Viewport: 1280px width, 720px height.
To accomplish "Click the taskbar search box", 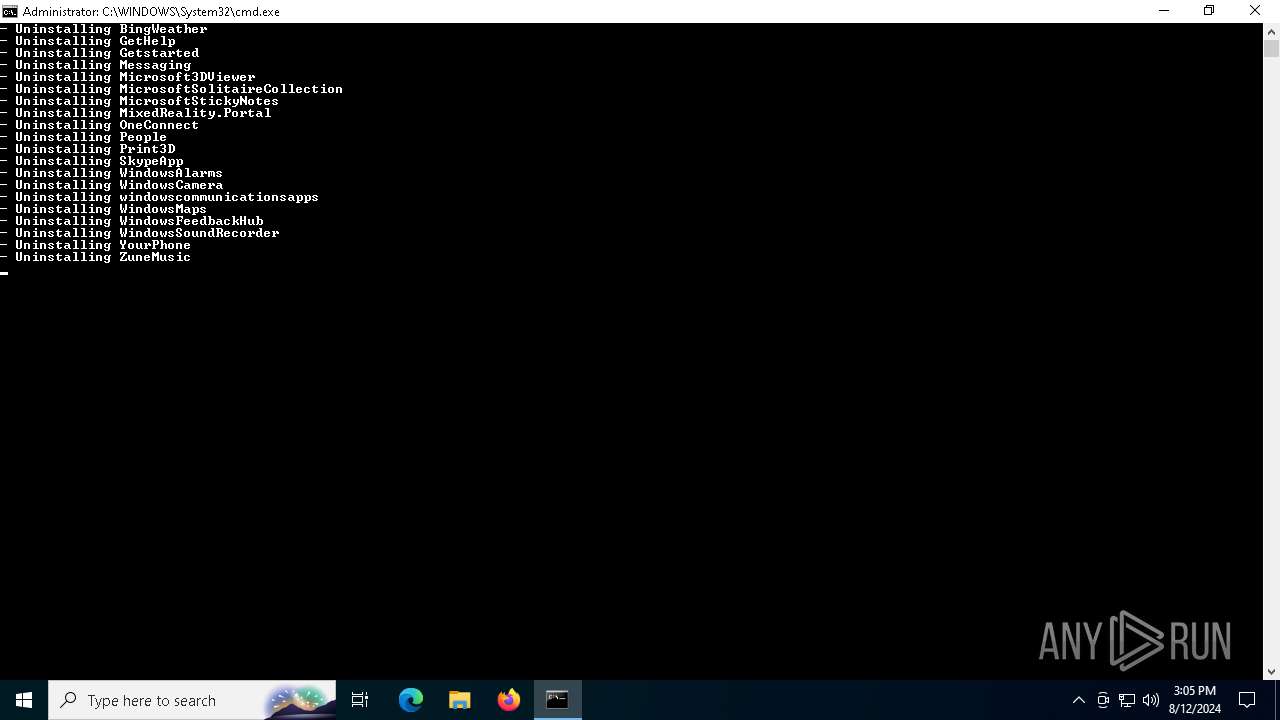I will 192,700.
